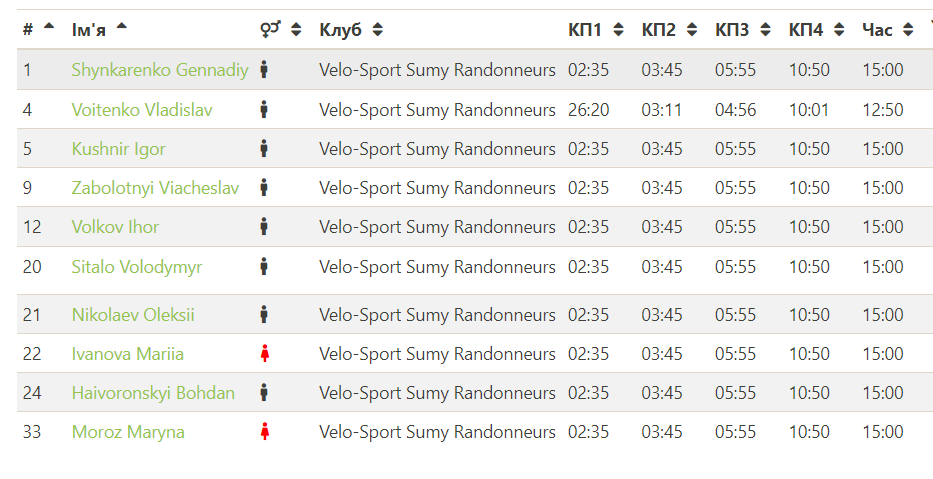Sort by КП3 checkpoint column
Screen dimensions: 933x479
click(x=765, y=30)
